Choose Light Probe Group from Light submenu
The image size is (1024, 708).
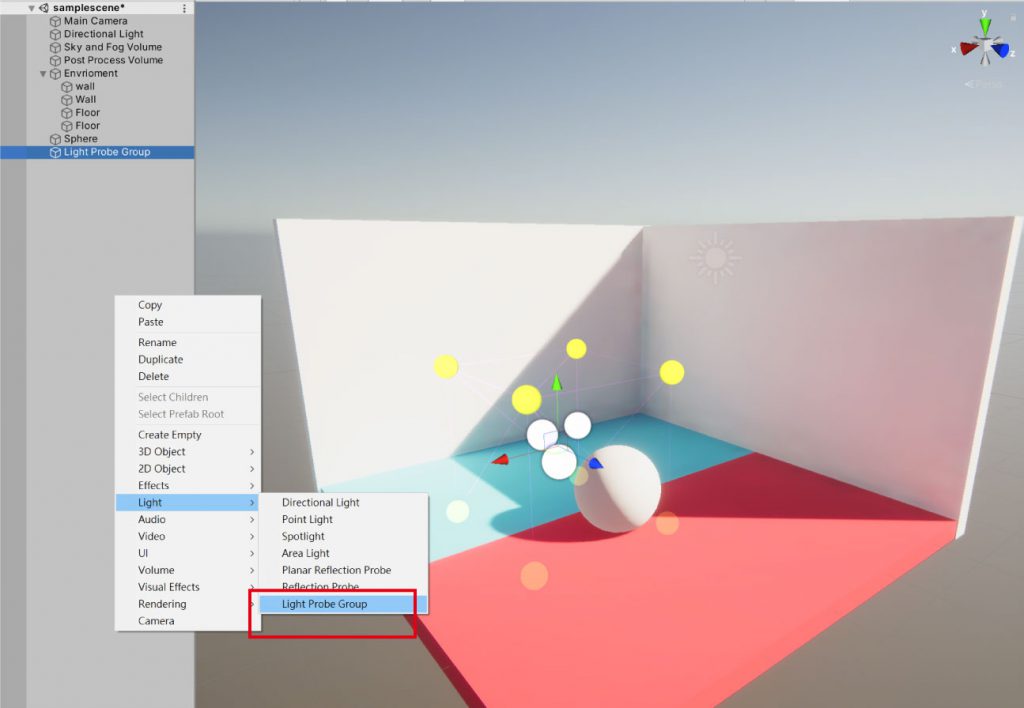324,604
